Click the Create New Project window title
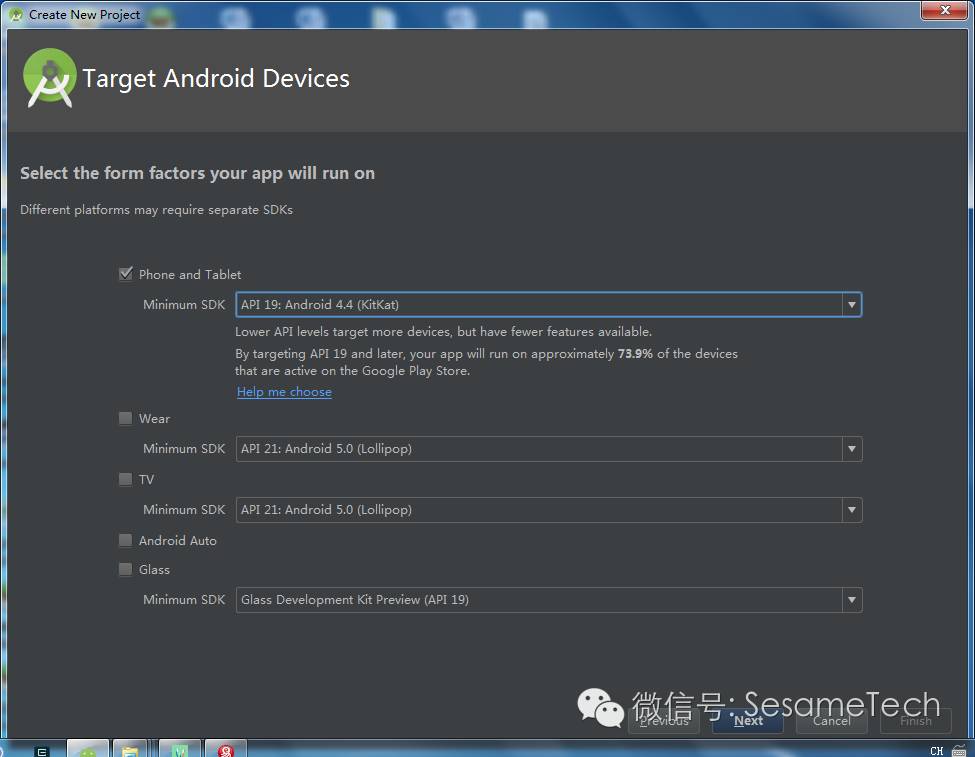 click(85, 14)
